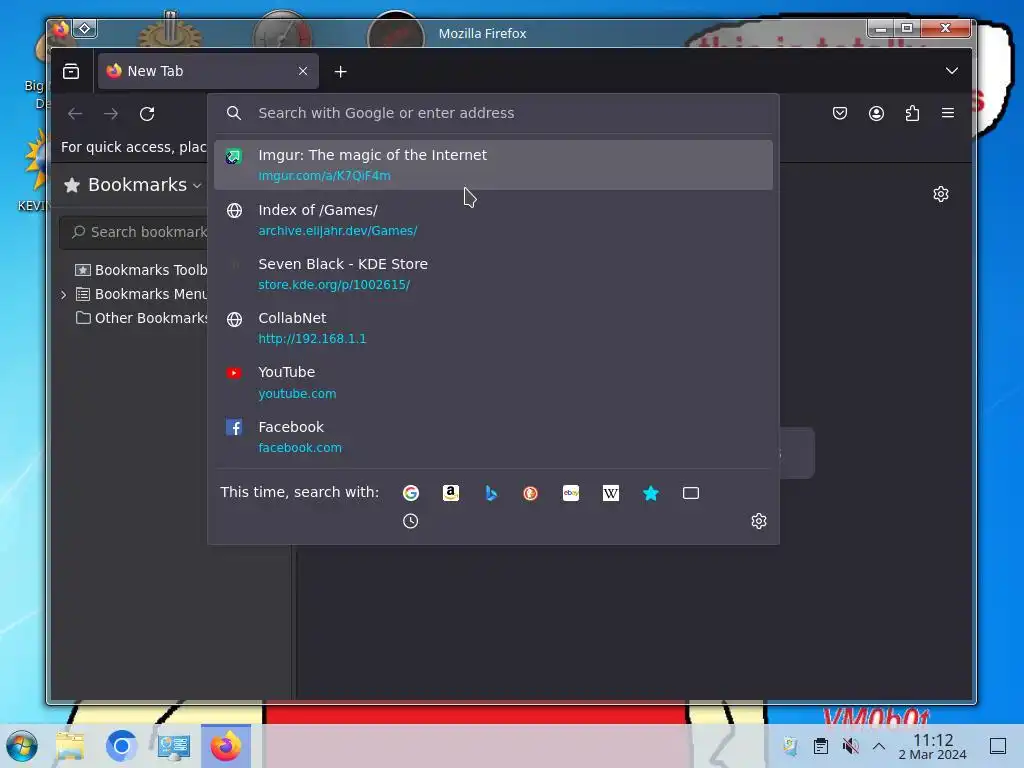
Task: Search in Bookmarks using star icon
Action: click(x=650, y=493)
